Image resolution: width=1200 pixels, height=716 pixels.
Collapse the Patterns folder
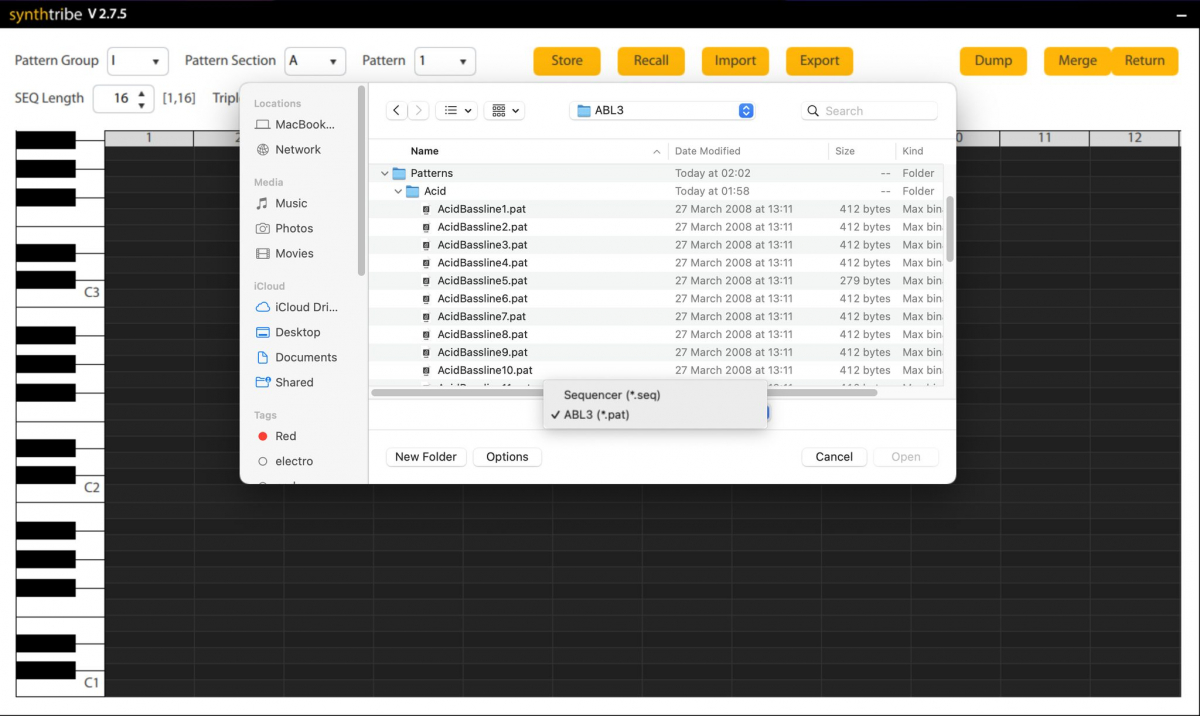point(385,174)
